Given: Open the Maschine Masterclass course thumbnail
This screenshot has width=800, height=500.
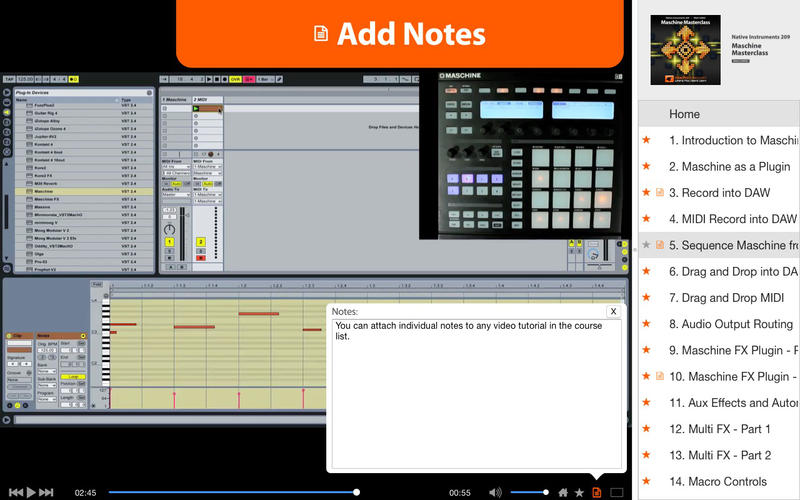Looking at the screenshot, I should coord(685,49).
